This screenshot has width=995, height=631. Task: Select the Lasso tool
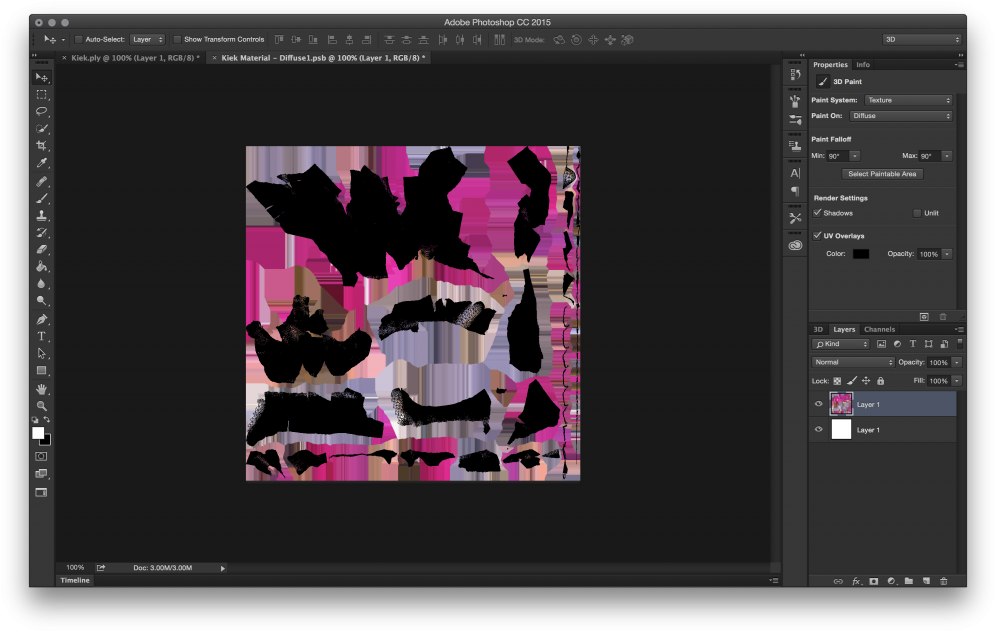42,112
